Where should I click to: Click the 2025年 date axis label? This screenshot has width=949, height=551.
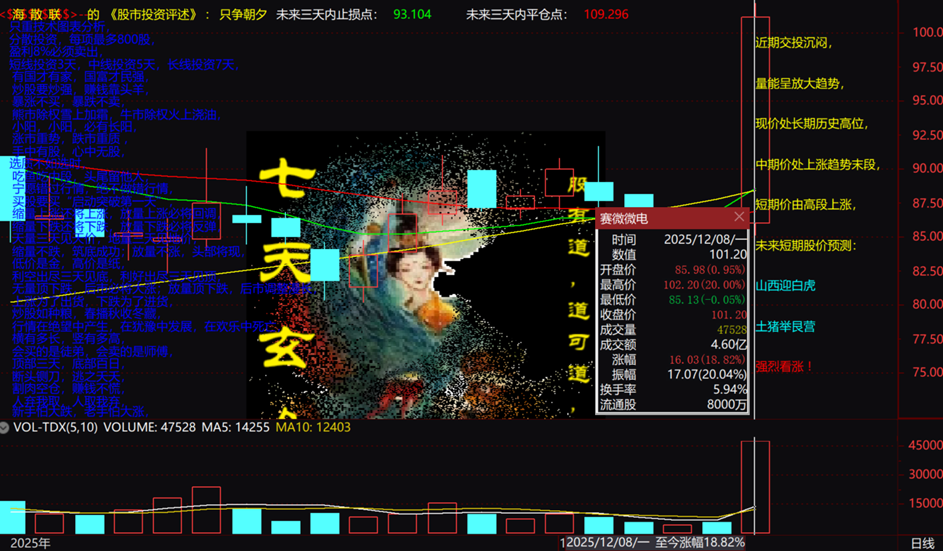[30, 543]
